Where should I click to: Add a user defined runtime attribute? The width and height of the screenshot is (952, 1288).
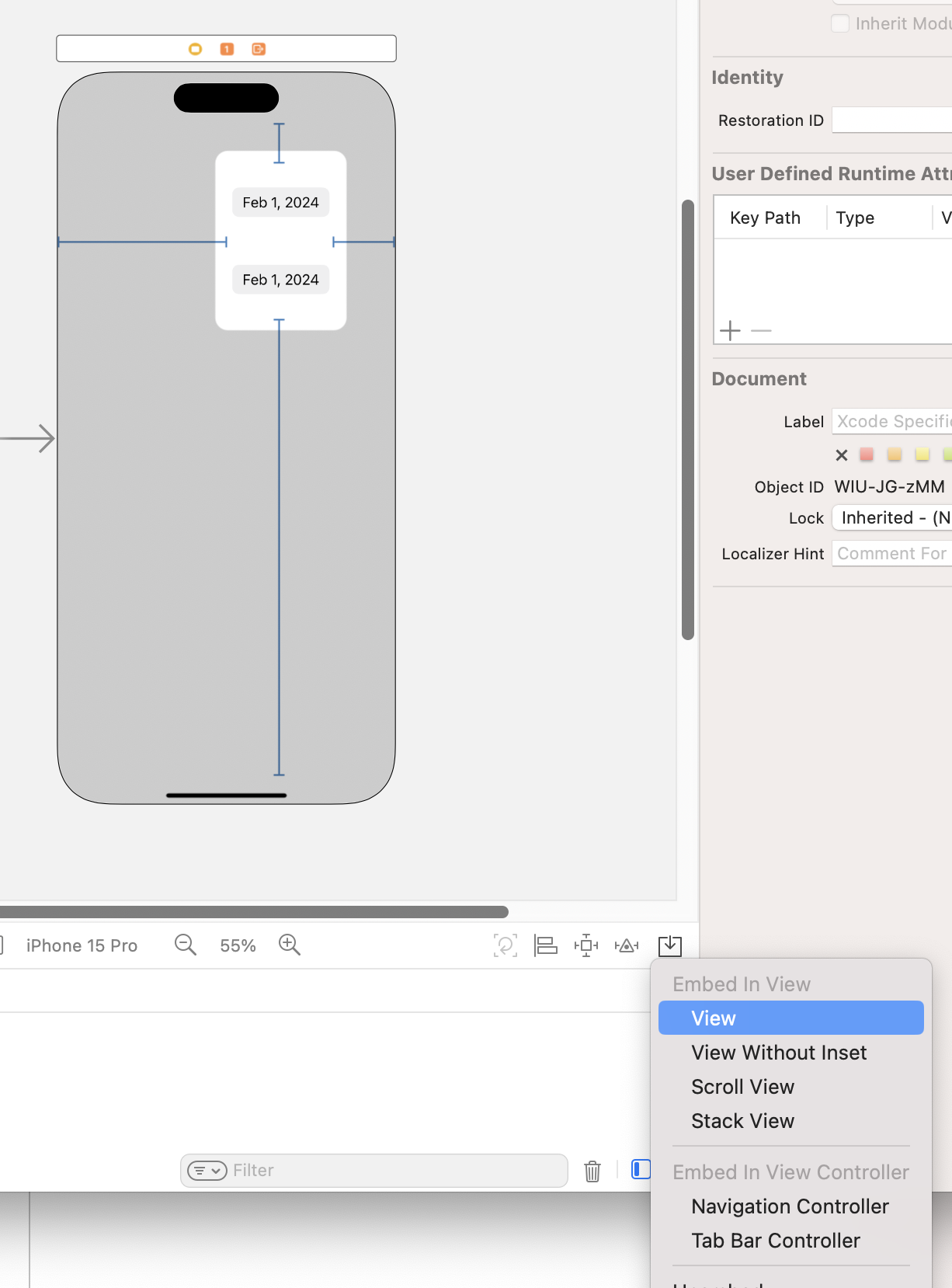(x=730, y=331)
